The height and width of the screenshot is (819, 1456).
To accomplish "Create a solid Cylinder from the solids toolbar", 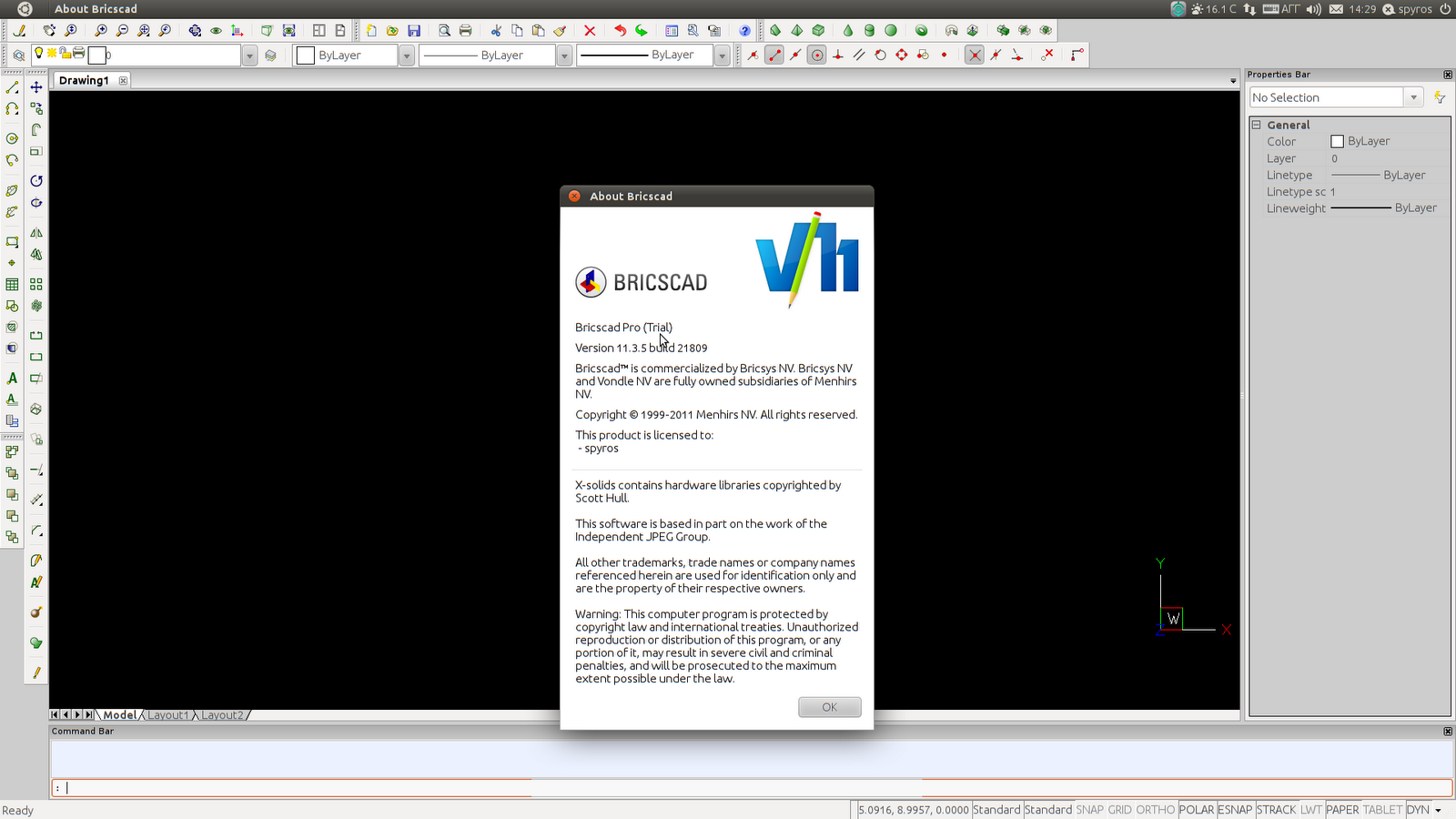I will tap(870, 30).
